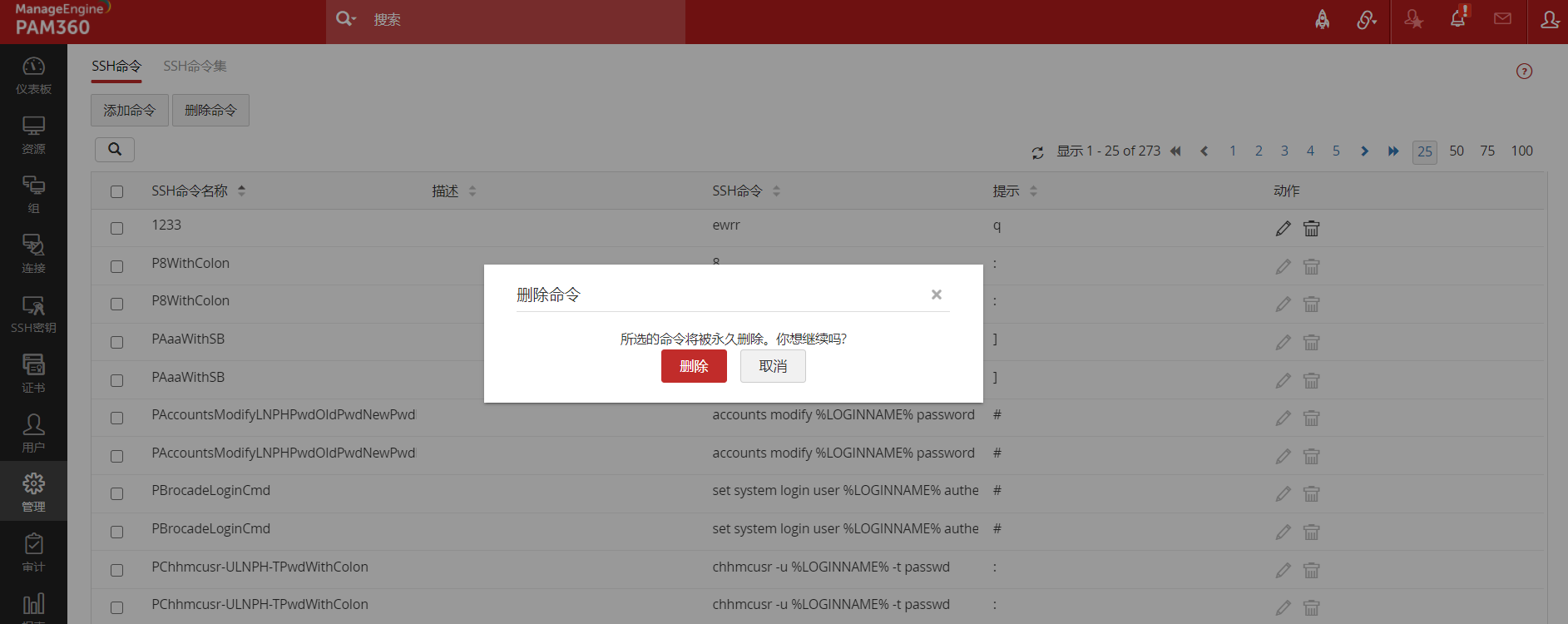This screenshot has width=1568, height=624.
Task: Refresh the SSH command list
Action: pyautogui.click(x=1037, y=152)
